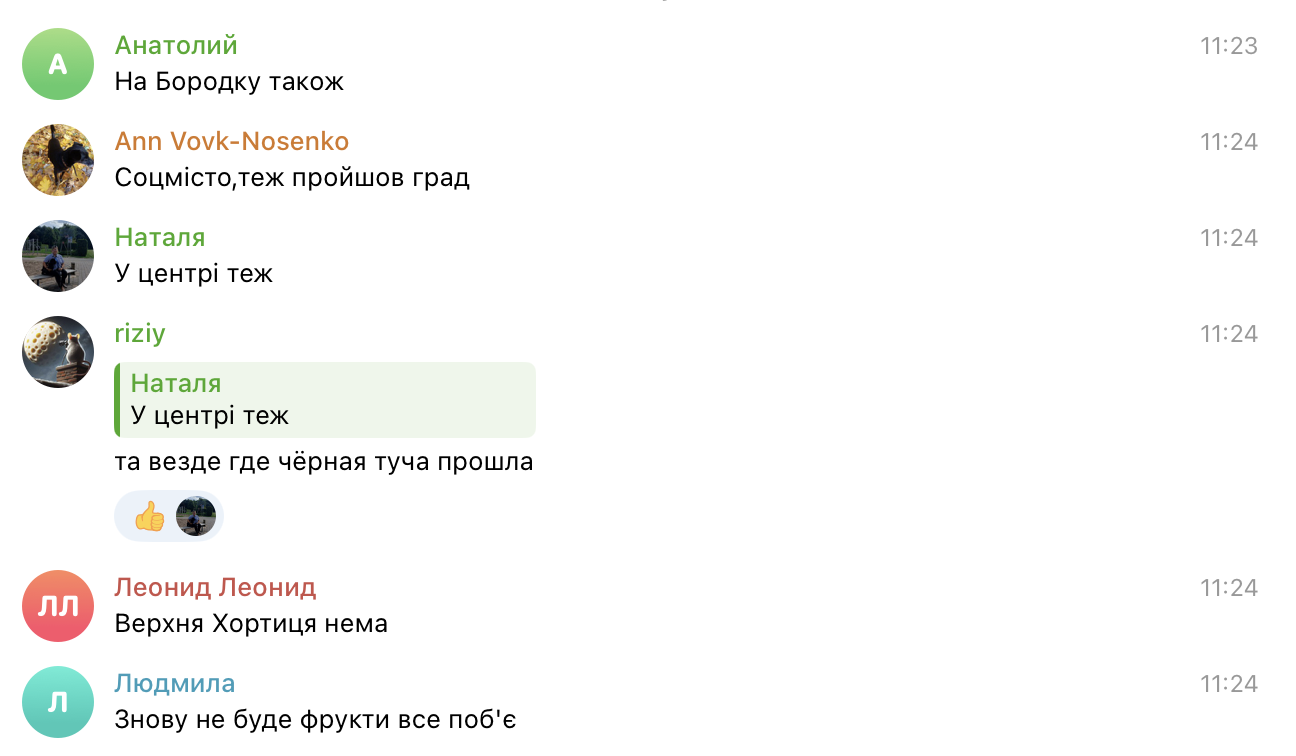The width and height of the screenshot is (1296, 756).
Task: Click message 'та везде где чёрная туча прошла'
Action: tap(324, 462)
